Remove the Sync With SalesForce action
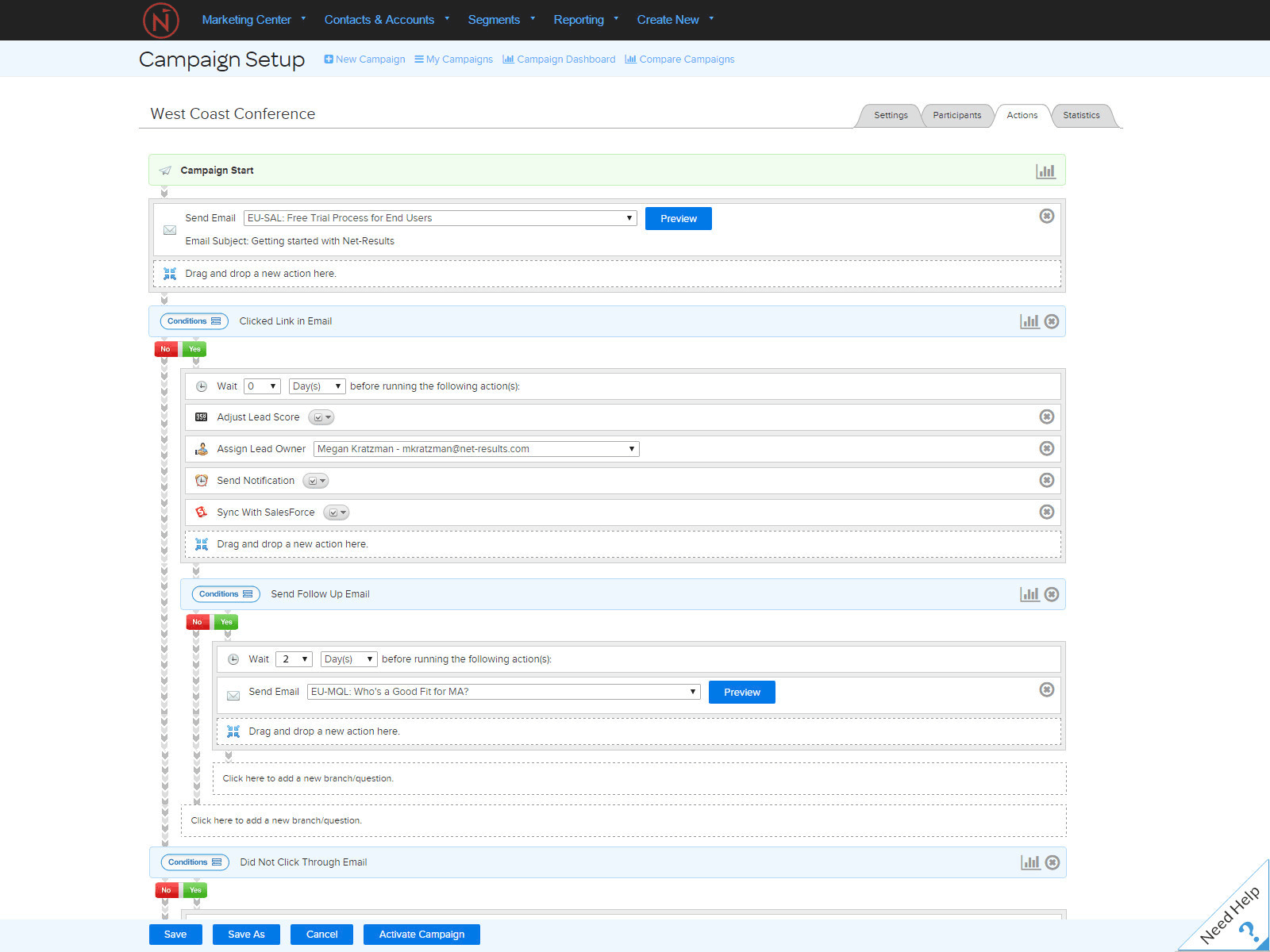 (1046, 512)
